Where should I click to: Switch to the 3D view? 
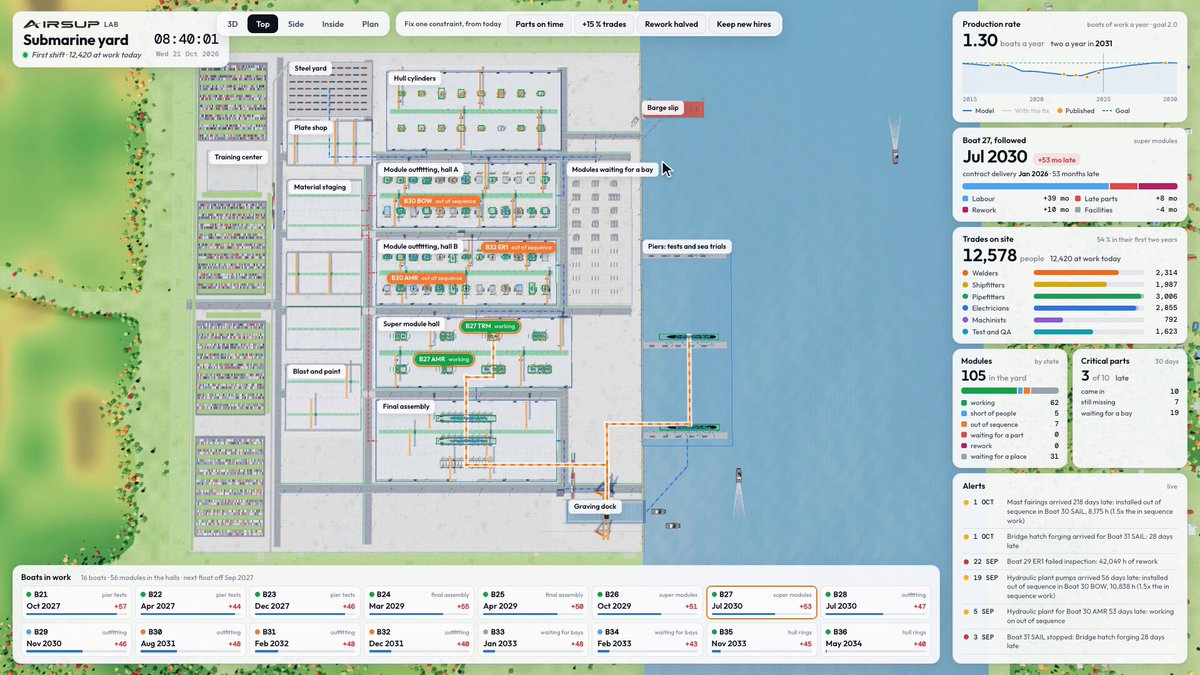232,24
